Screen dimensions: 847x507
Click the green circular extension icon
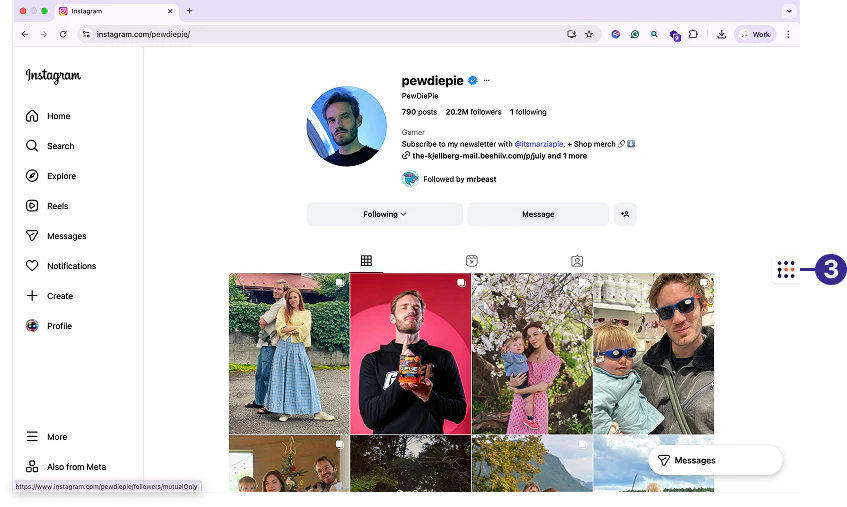coord(635,34)
